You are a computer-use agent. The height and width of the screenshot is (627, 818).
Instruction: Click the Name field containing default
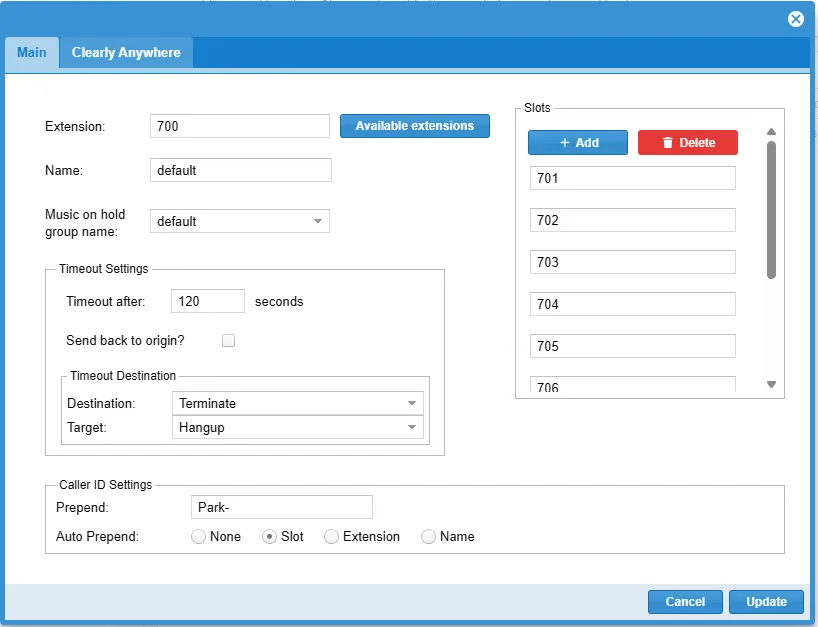[241, 170]
